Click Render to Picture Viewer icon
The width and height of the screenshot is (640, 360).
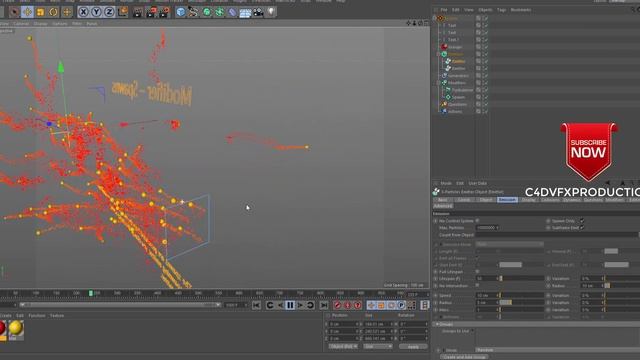tap(151, 12)
